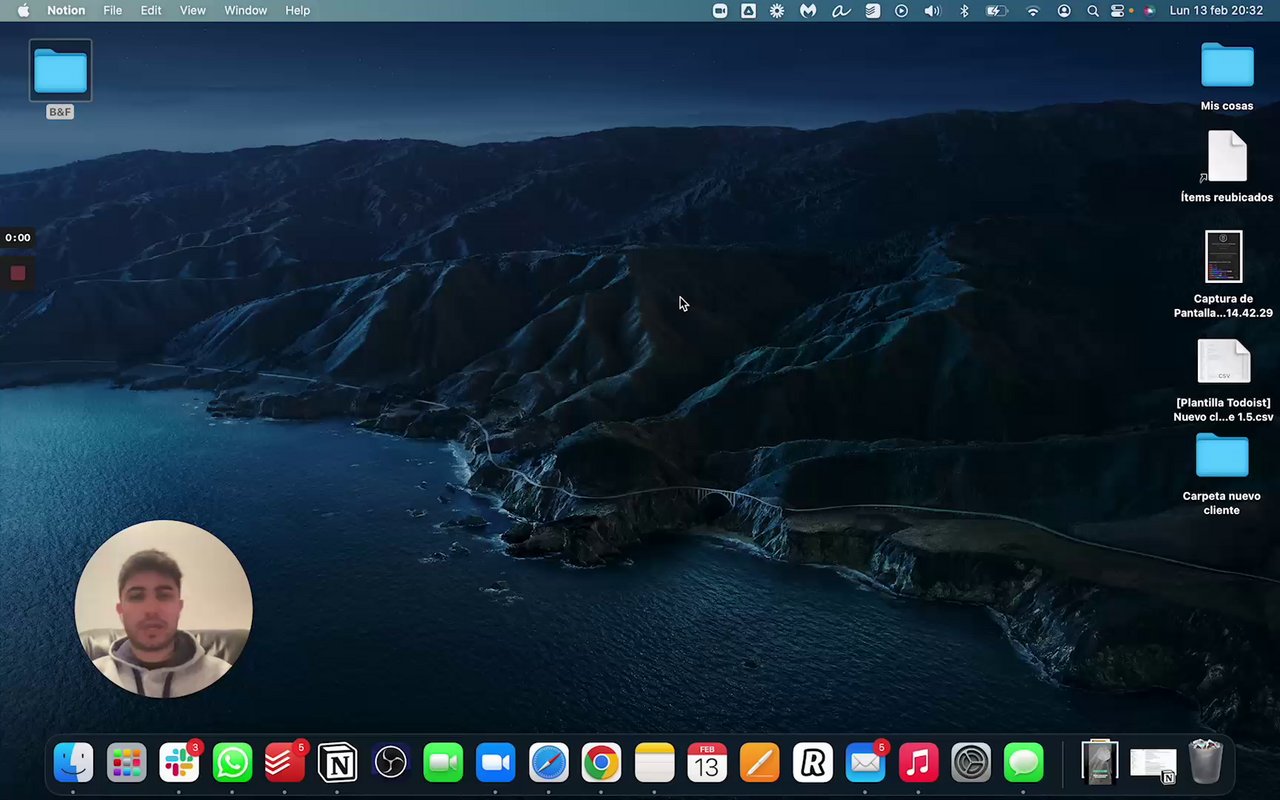Open Todoist app in the dock
This screenshot has height=800, width=1280.
click(285, 764)
